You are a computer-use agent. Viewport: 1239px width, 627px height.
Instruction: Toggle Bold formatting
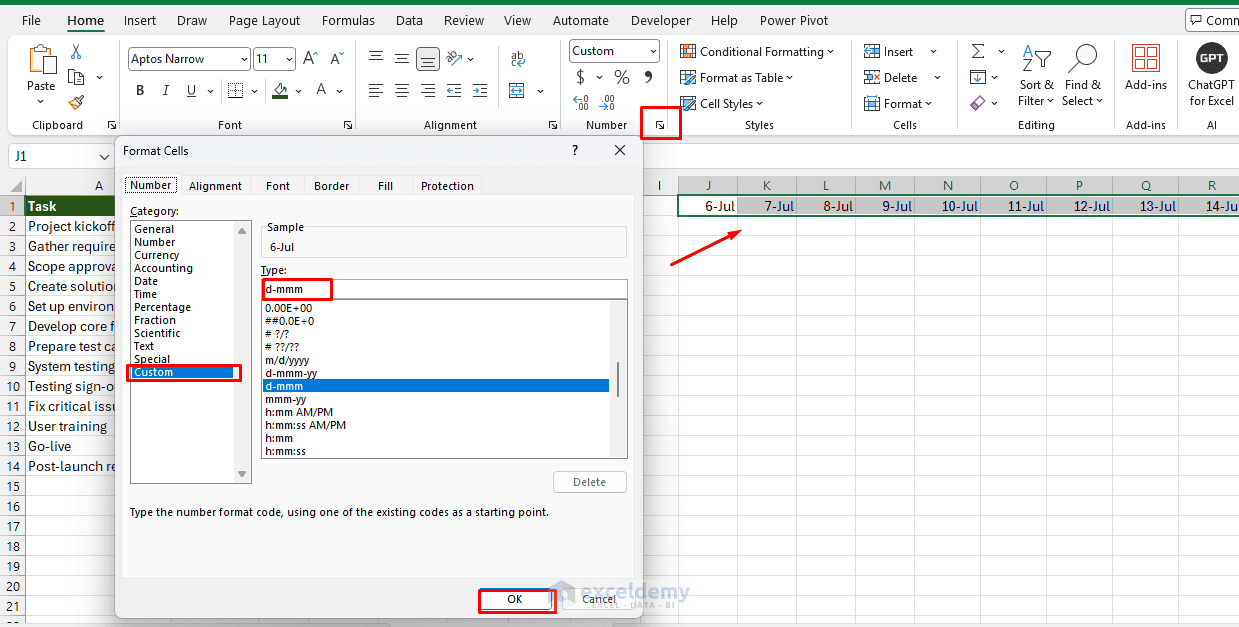[140, 90]
